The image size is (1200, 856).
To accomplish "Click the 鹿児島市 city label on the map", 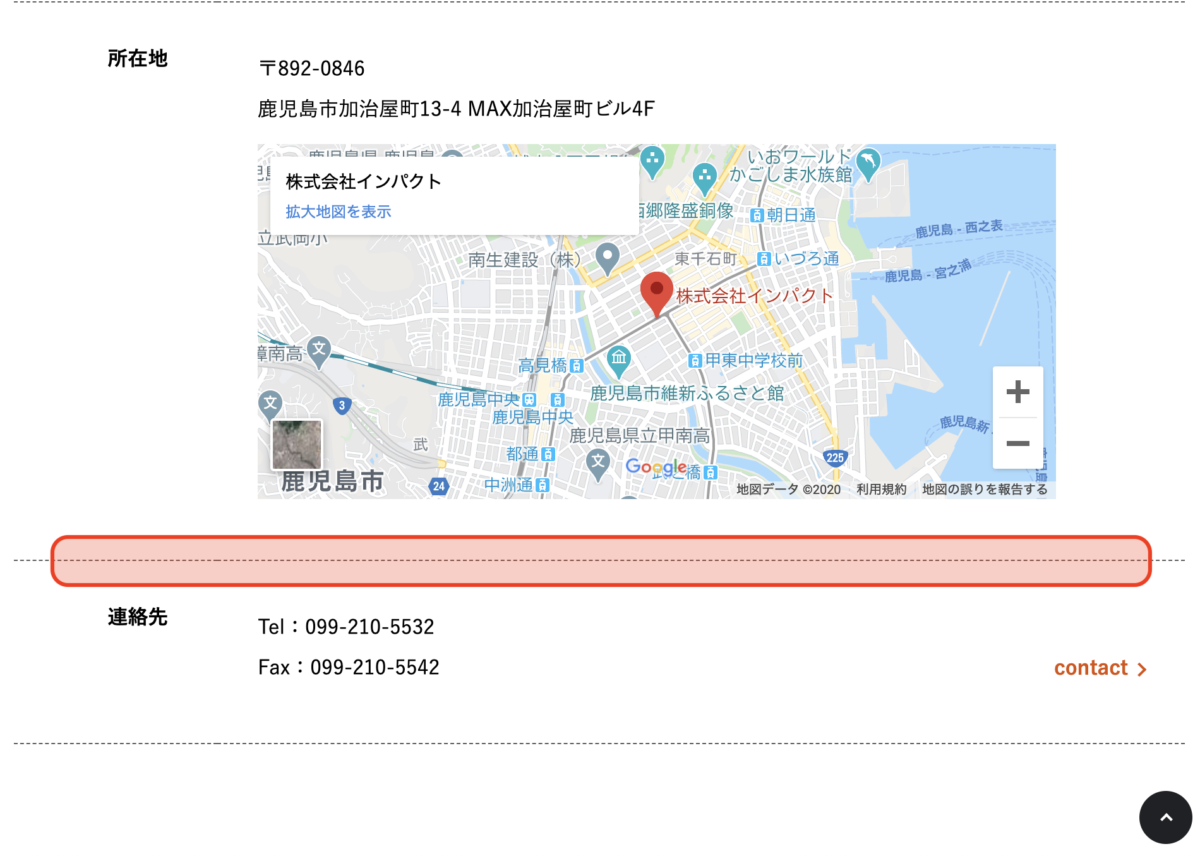I will [x=332, y=481].
